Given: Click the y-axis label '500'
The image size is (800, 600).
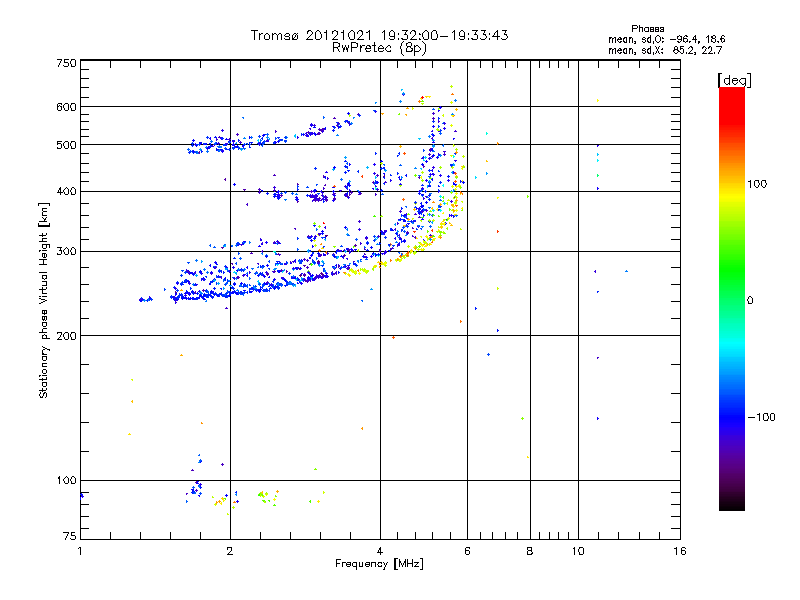Looking at the screenshot, I should pos(66,145).
